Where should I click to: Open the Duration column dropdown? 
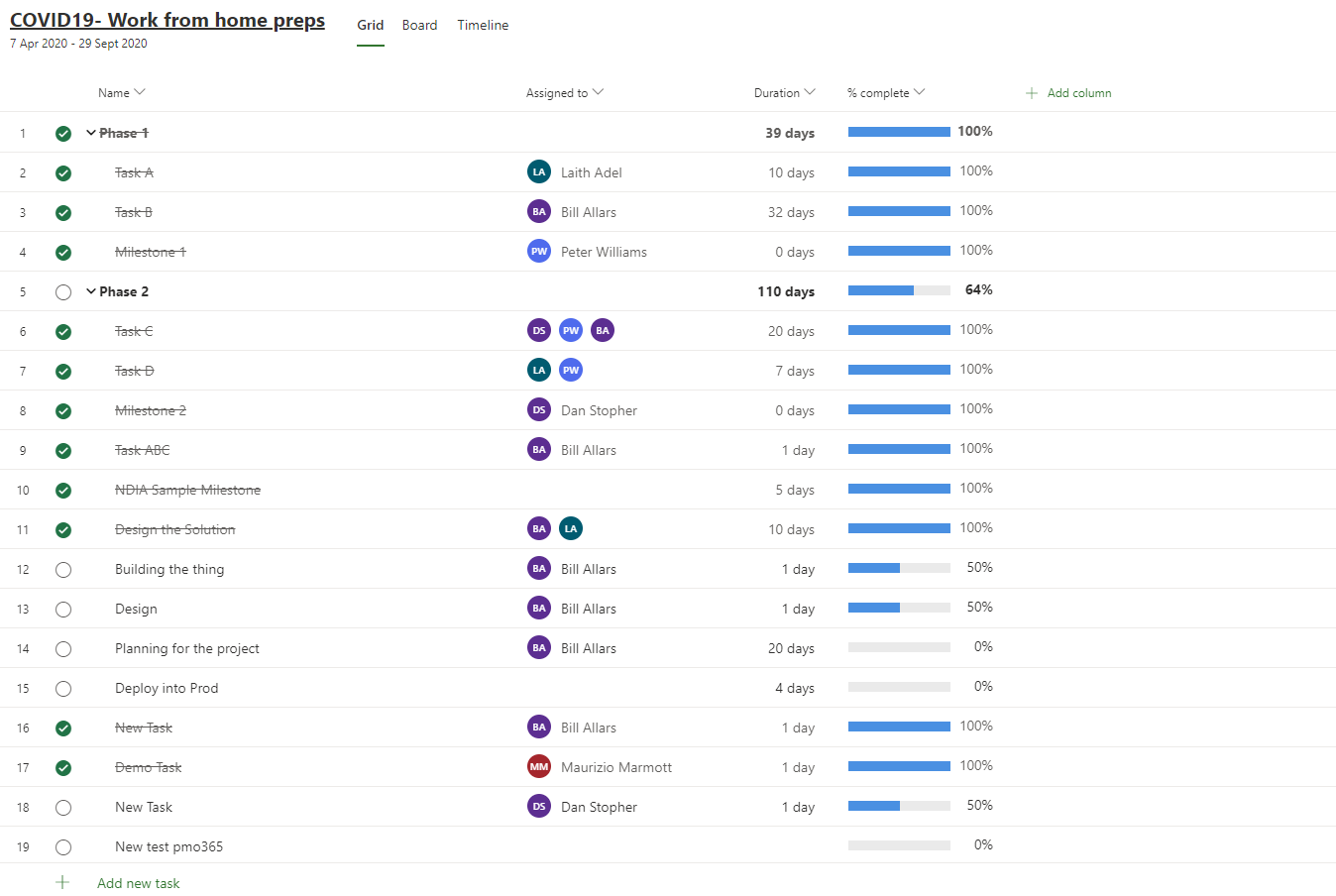[810, 92]
